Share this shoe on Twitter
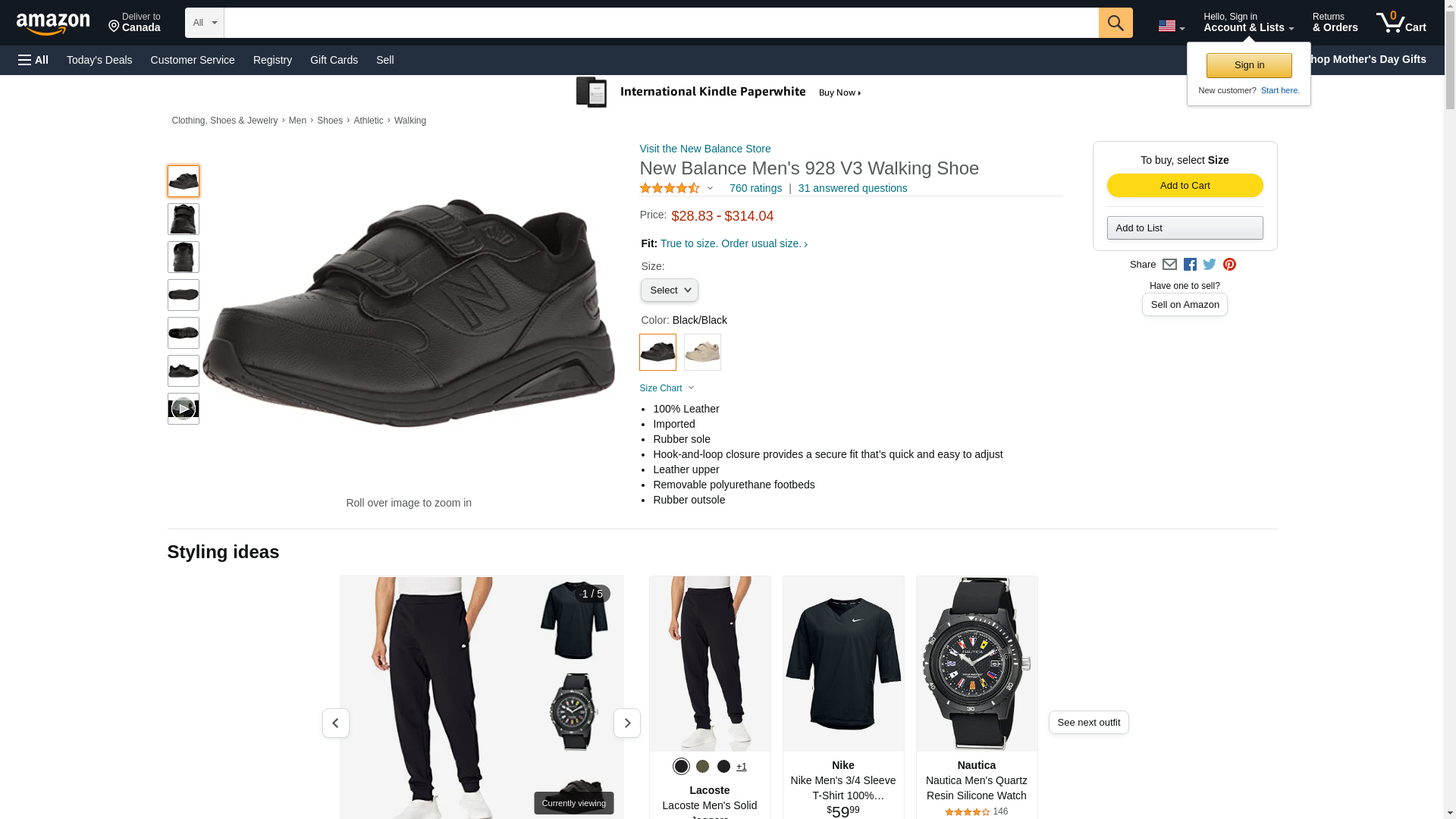The width and height of the screenshot is (1456, 819). pos(1210,265)
